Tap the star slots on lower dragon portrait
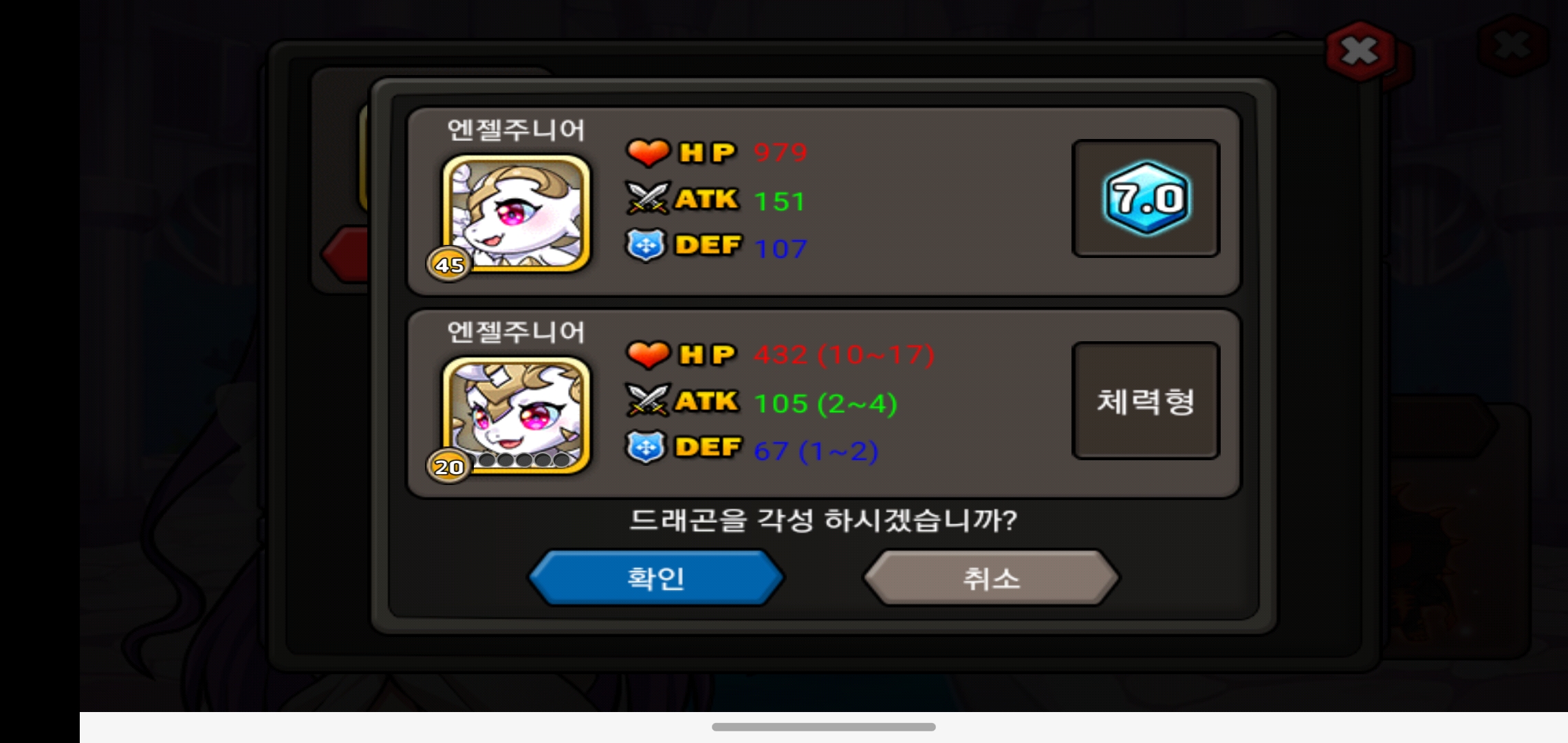1568x743 pixels. [523, 460]
